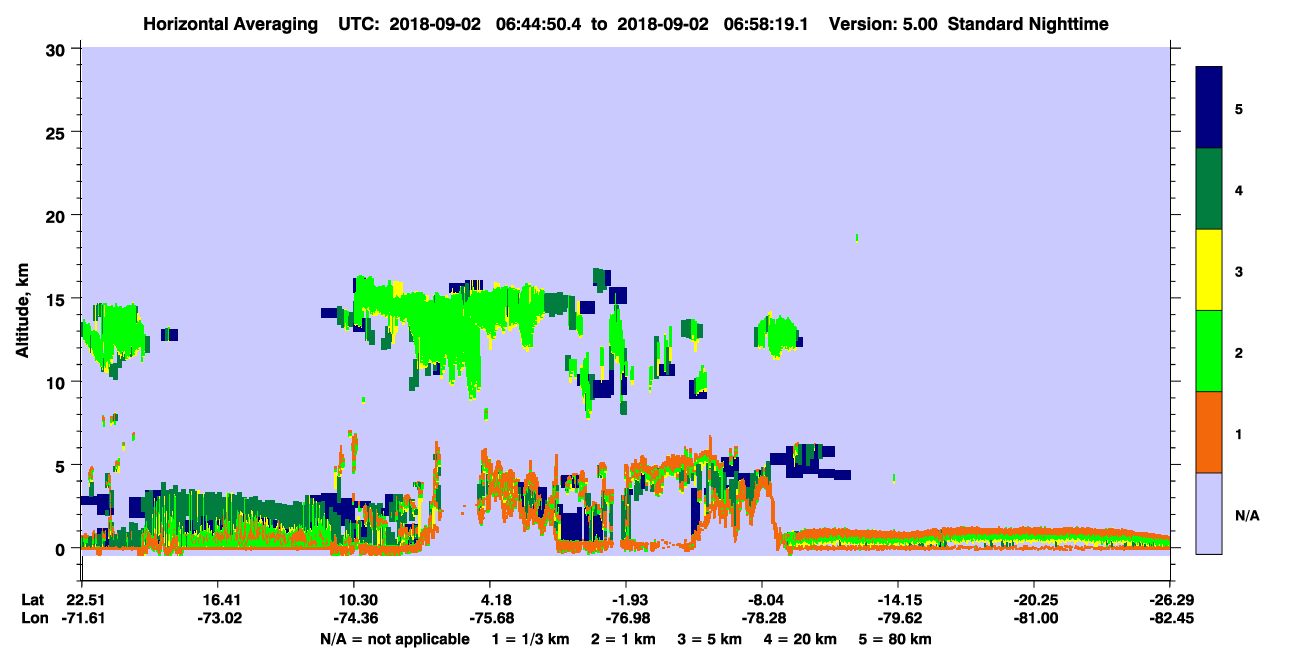Click the longitude value -73.02
The image size is (1300, 667).
(x=217, y=618)
